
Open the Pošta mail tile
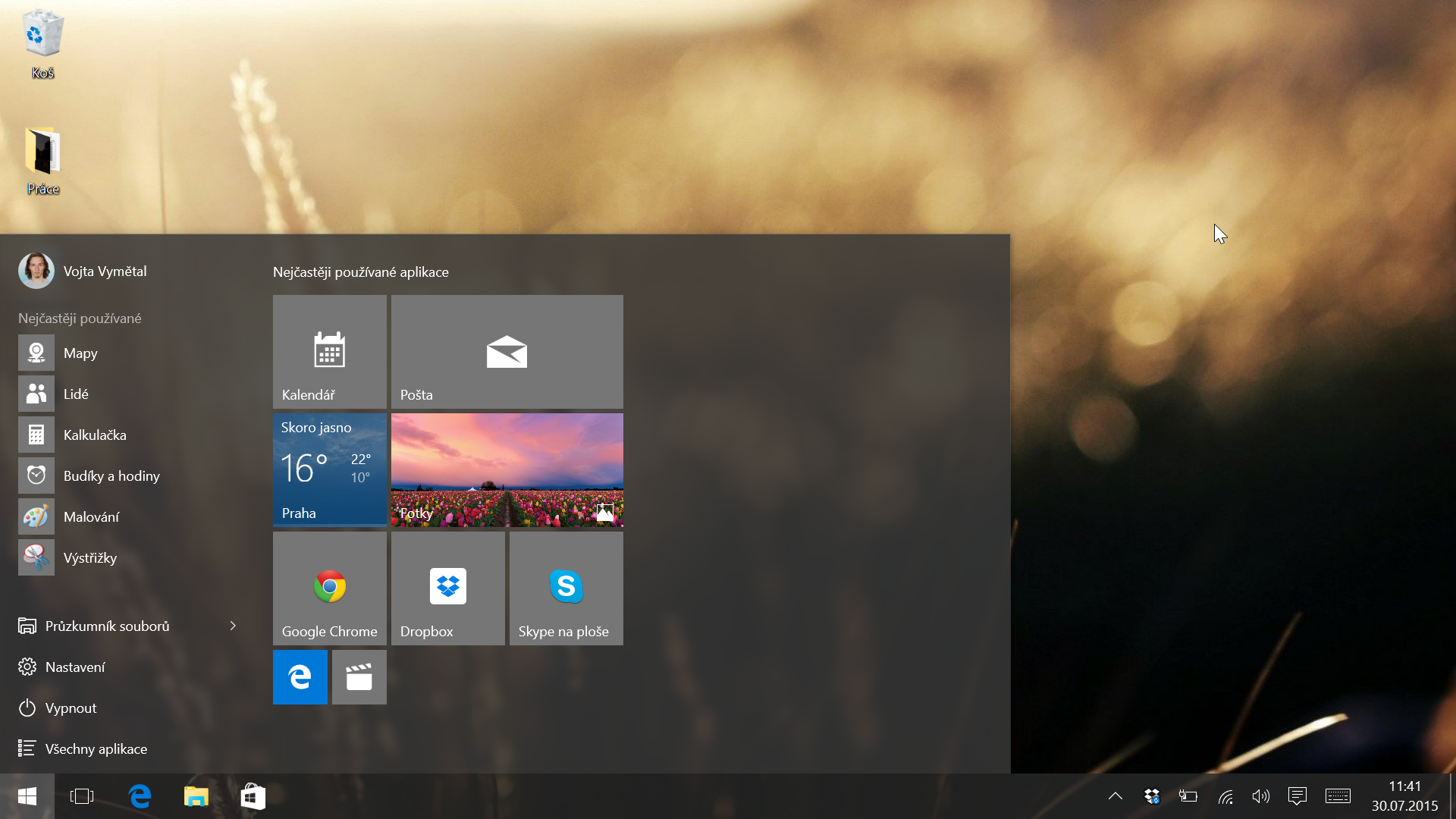tap(507, 351)
